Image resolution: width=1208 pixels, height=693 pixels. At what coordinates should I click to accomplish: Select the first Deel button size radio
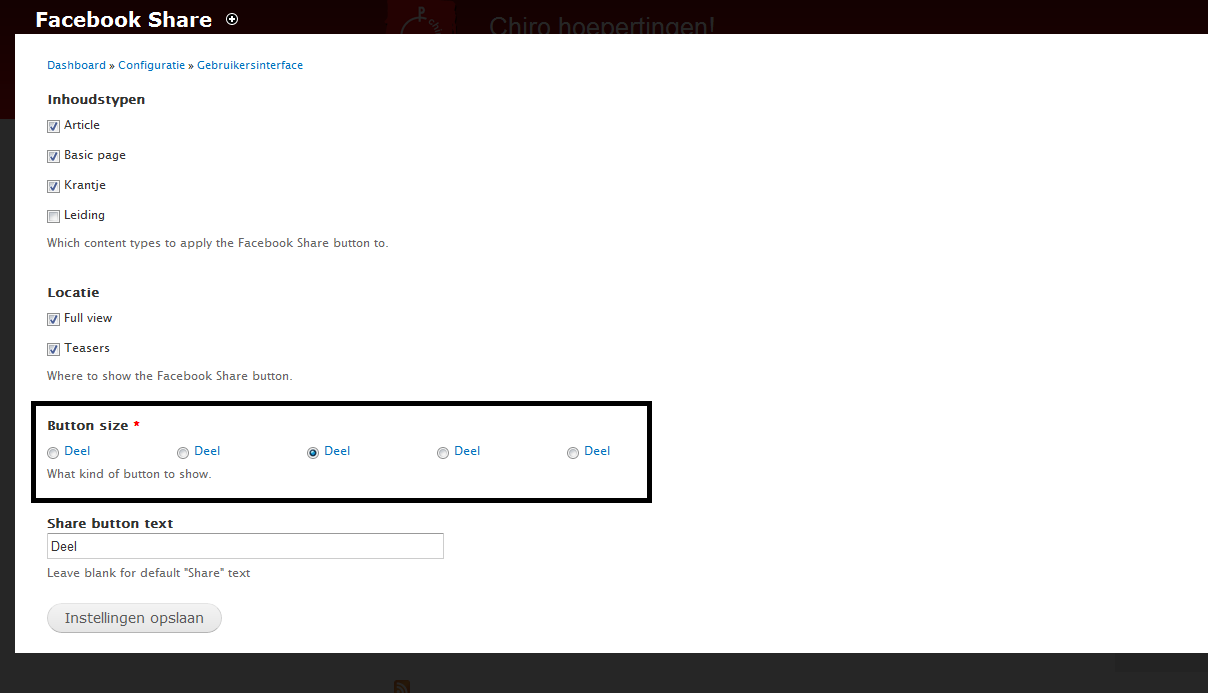[53, 452]
